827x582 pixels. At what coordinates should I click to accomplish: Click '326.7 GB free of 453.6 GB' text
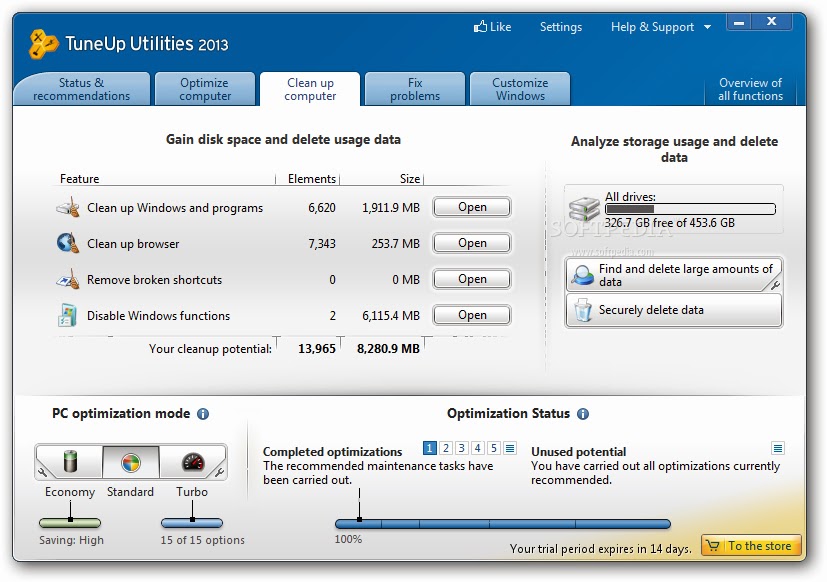click(669, 223)
